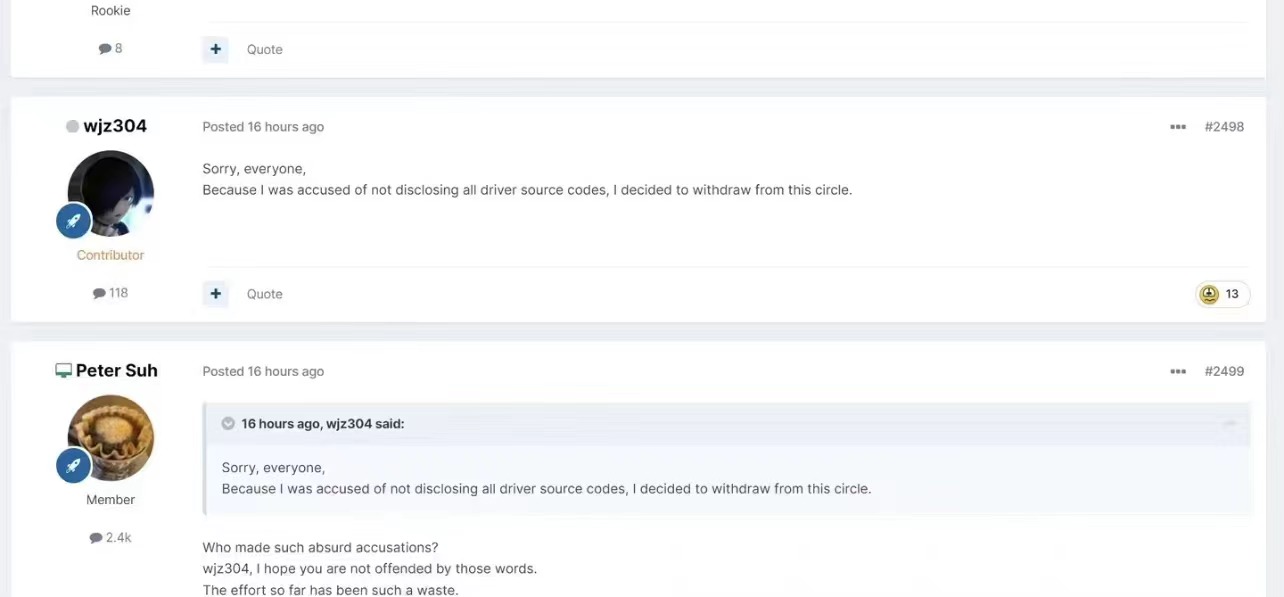Open wjz304's profile via the username
Image resolution: width=1284 pixels, height=597 pixels.
point(115,126)
